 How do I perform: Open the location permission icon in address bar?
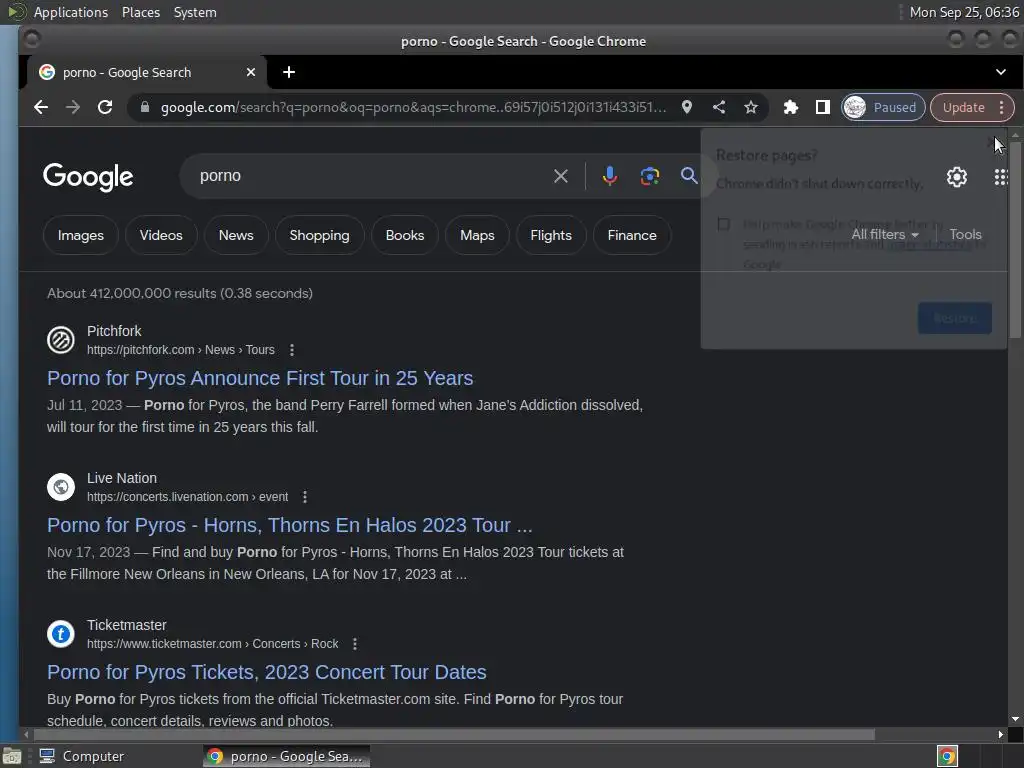click(686, 107)
